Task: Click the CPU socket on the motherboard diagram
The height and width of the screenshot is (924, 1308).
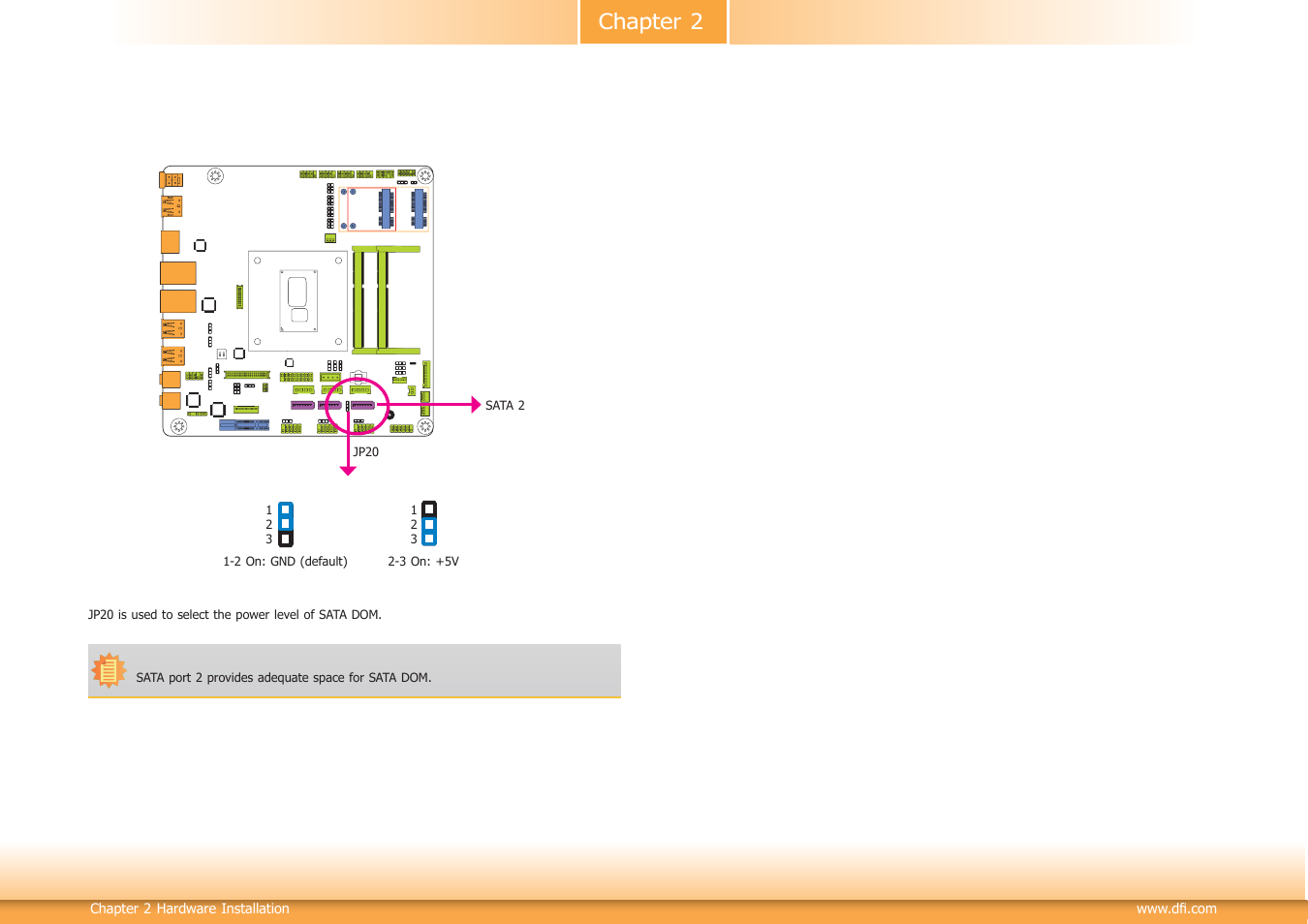Action: 297,301
